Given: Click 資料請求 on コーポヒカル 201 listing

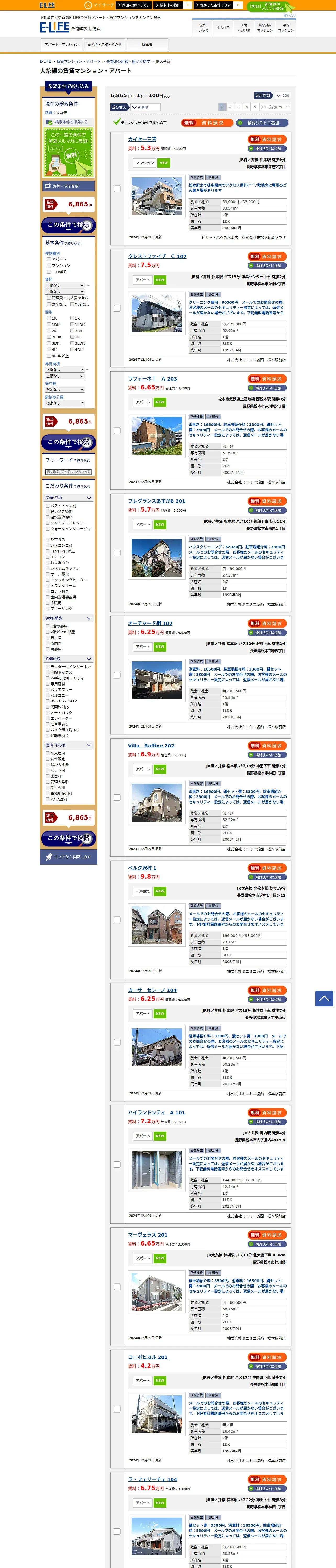Looking at the screenshot, I should pos(268,1357).
